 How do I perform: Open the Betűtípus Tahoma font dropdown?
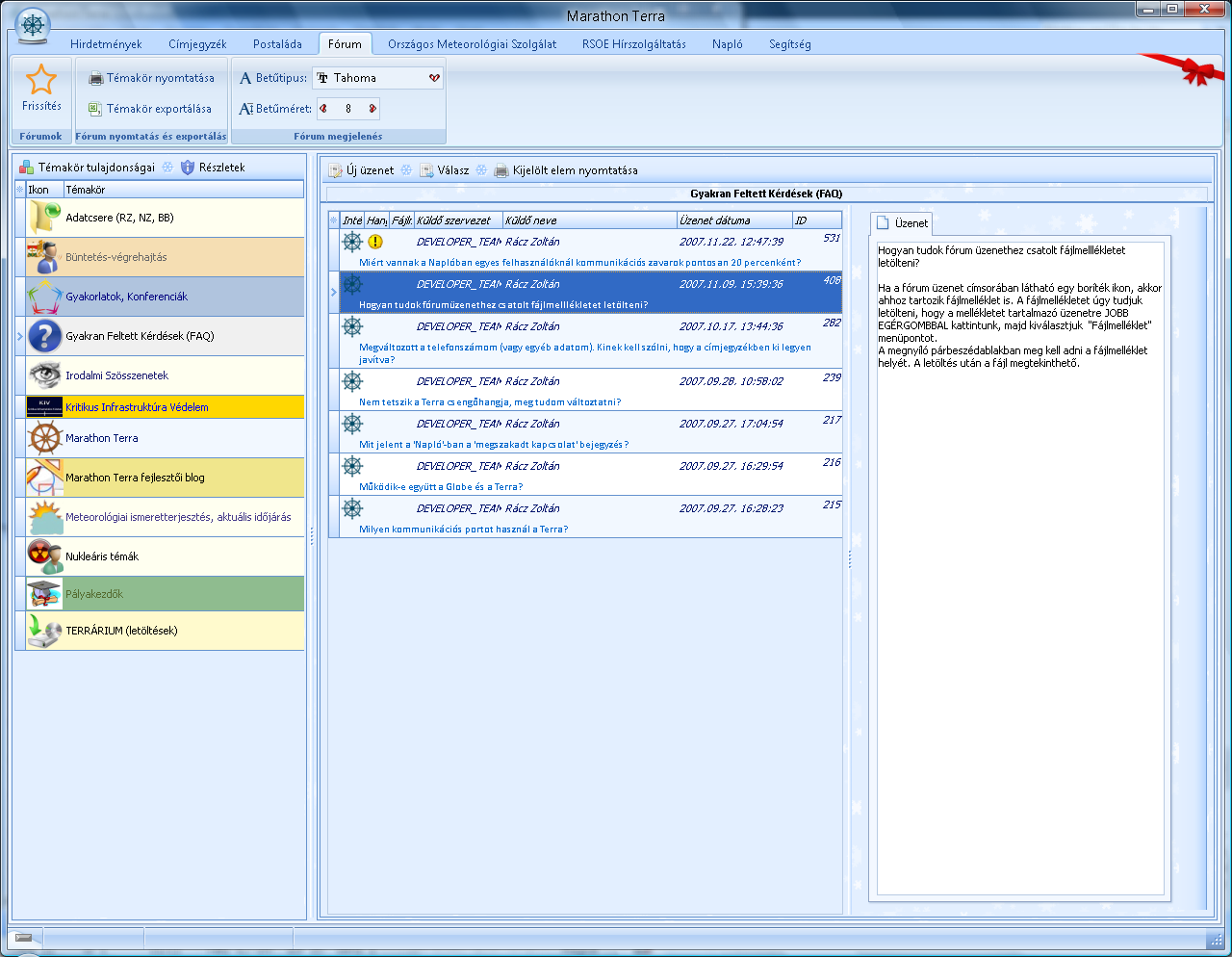434,78
